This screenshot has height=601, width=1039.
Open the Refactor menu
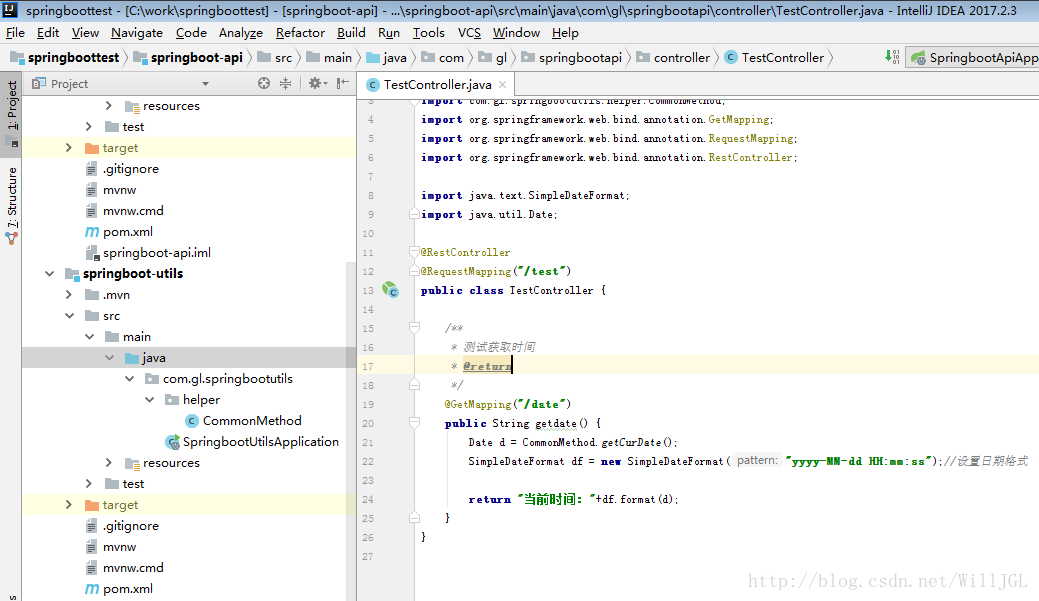pyautogui.click(x=300, y=33)
